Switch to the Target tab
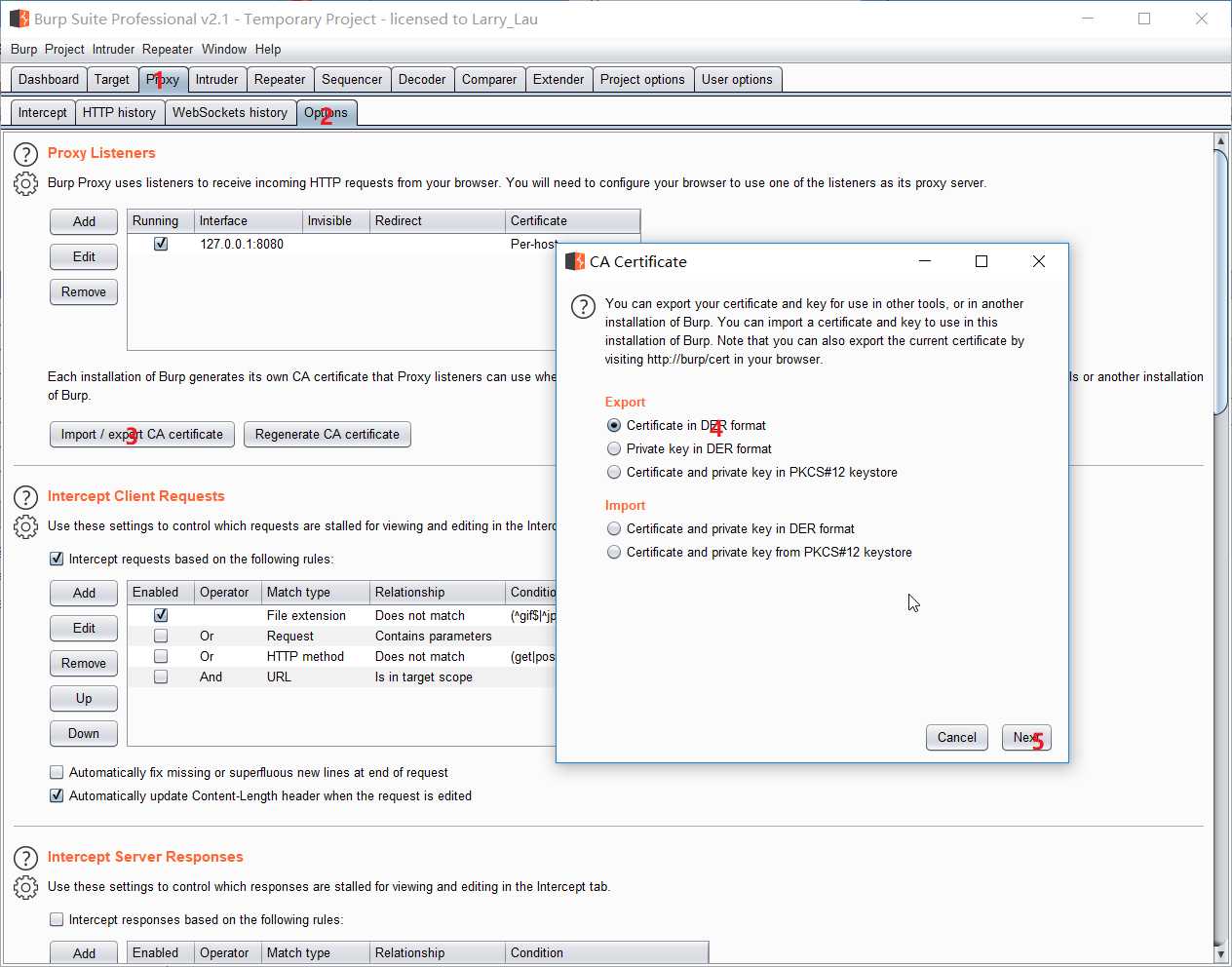 click(x=112, y=79)
